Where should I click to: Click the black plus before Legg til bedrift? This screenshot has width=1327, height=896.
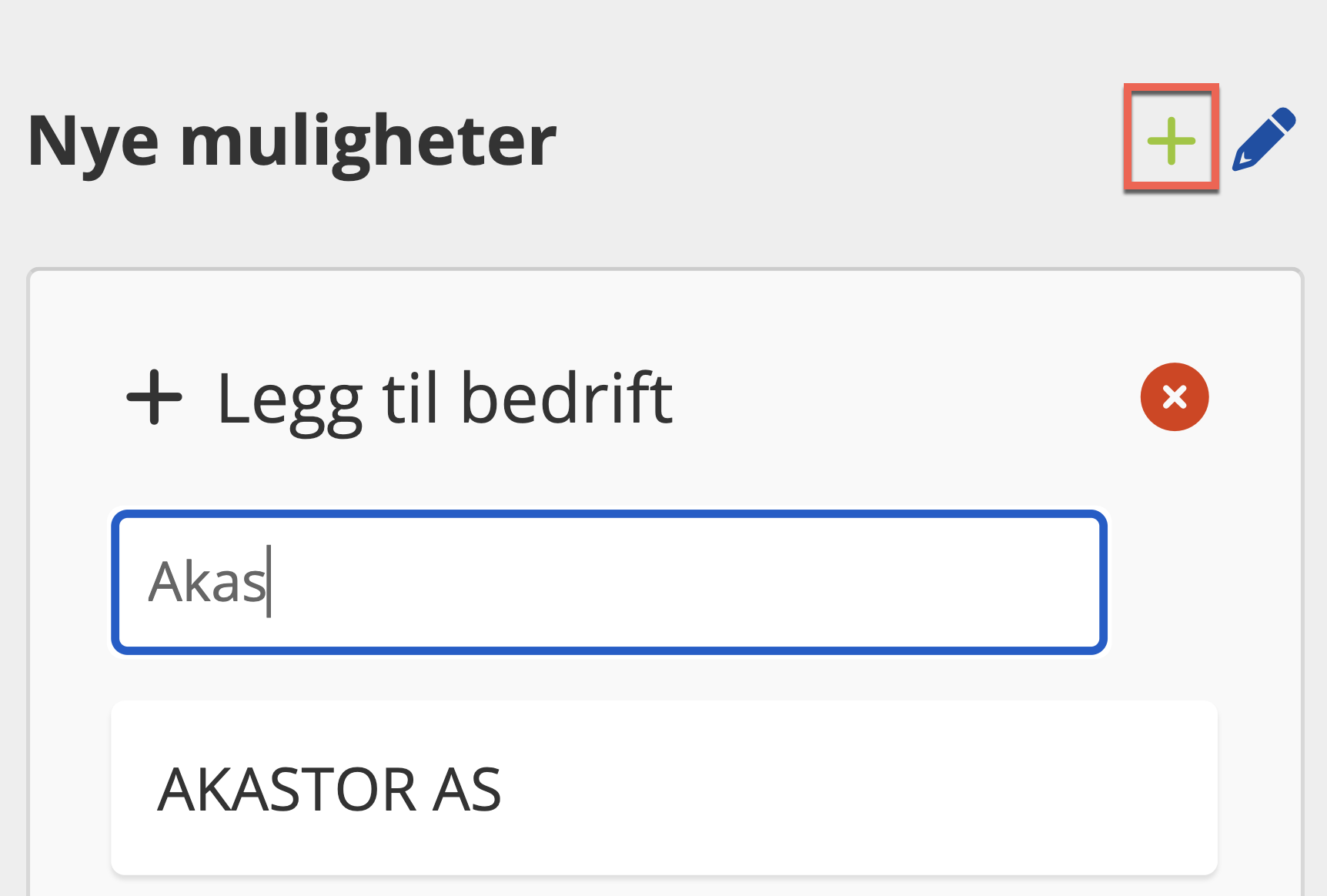tap(155, 397)
